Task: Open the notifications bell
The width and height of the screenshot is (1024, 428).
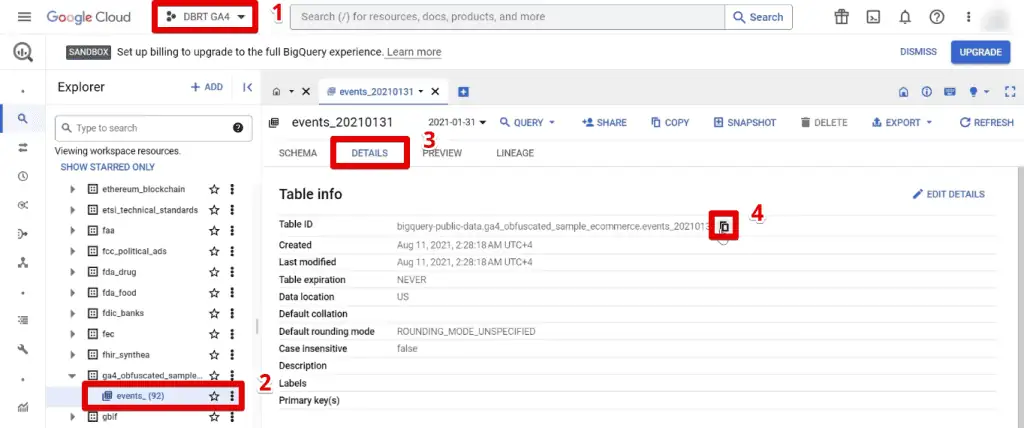Action: 905,17
